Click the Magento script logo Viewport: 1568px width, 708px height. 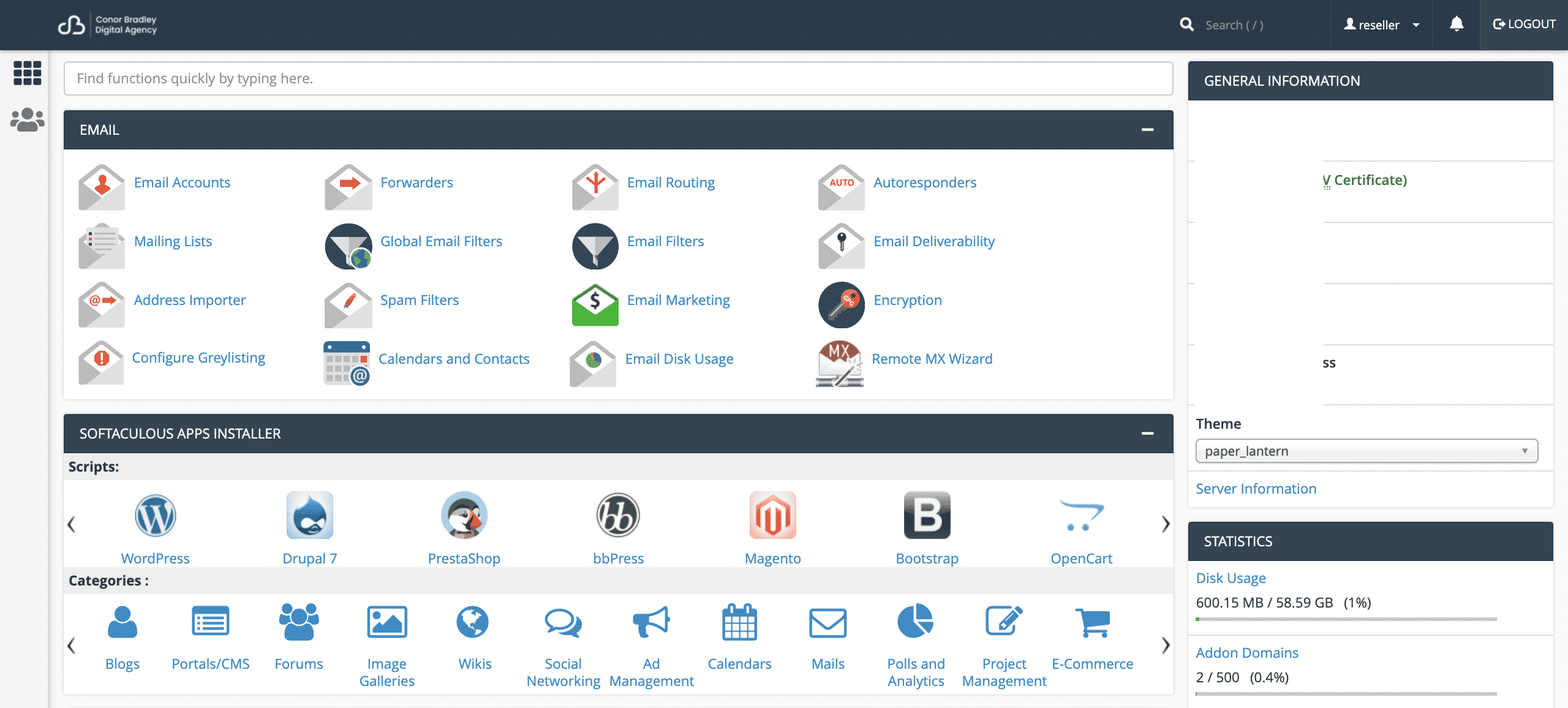click(x=773, y=515)
